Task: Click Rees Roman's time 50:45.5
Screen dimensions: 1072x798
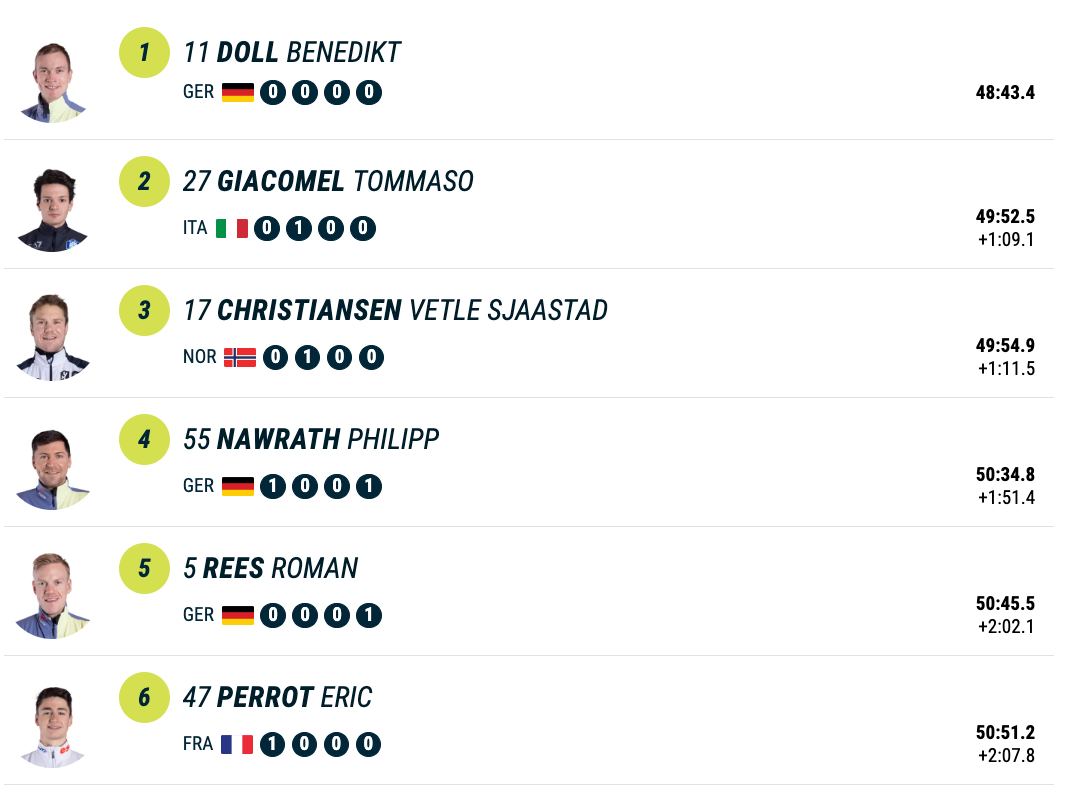Action: point(1005,603)
